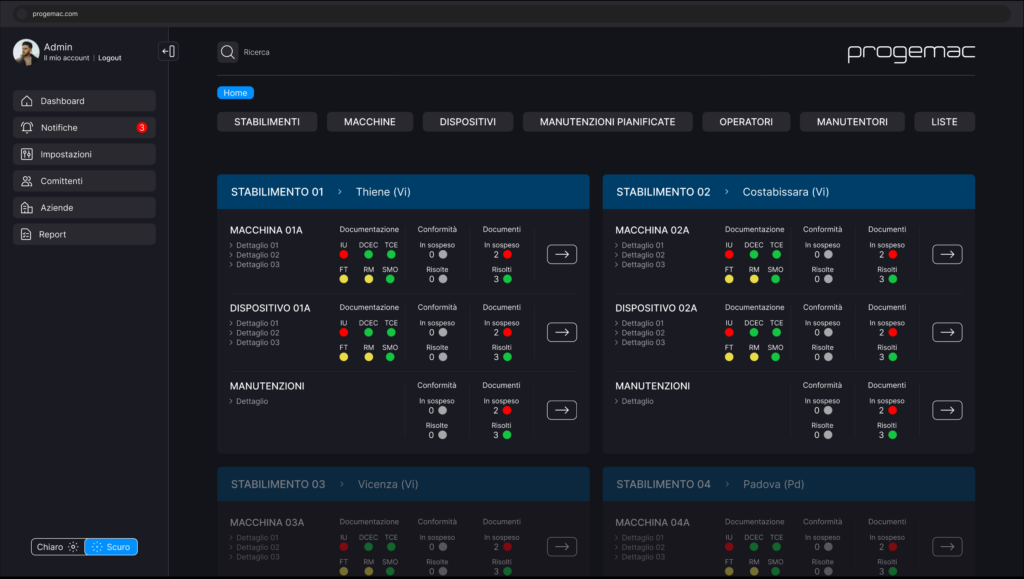Switch theme to Scuro dark mode

pos(111,547)
